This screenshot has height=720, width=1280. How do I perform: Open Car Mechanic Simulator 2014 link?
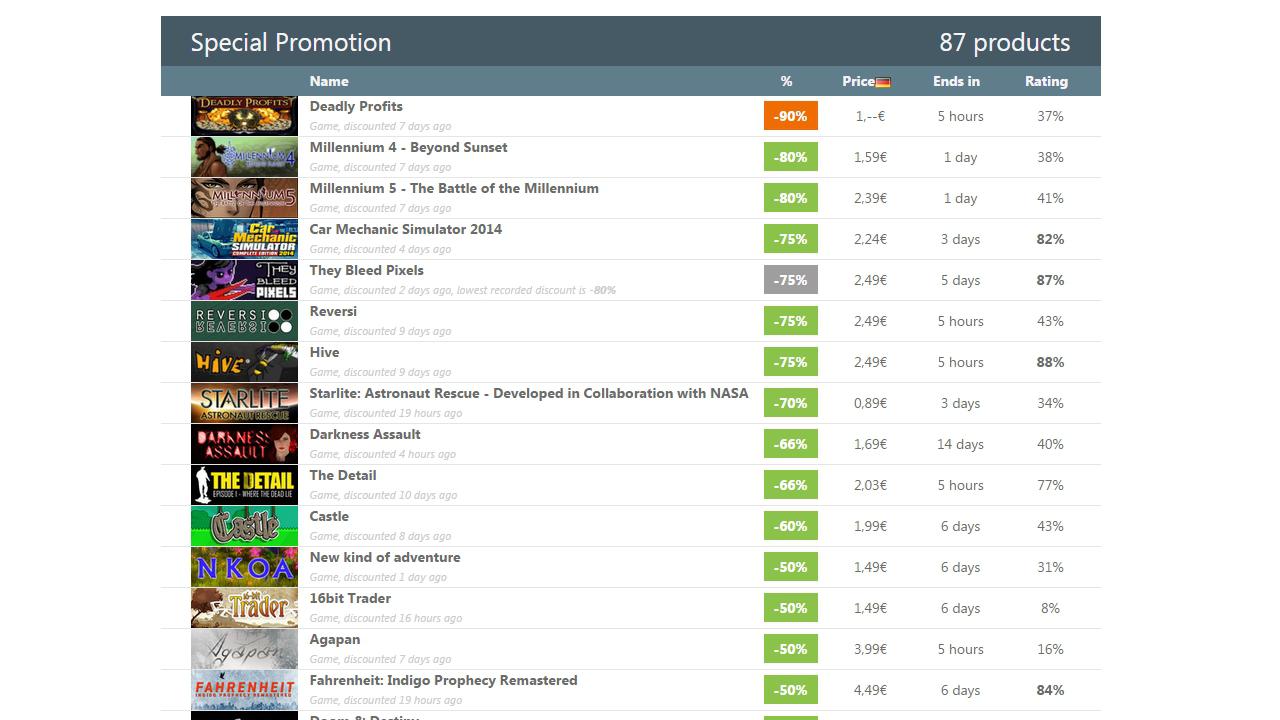coord(406,229)
